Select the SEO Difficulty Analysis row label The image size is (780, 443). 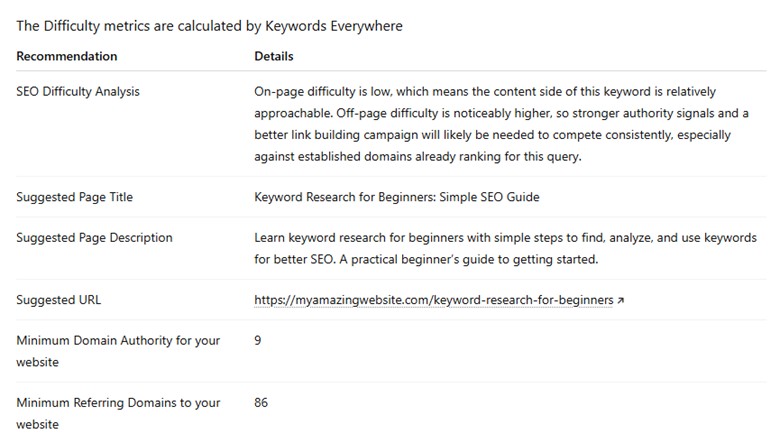point(78,91)
